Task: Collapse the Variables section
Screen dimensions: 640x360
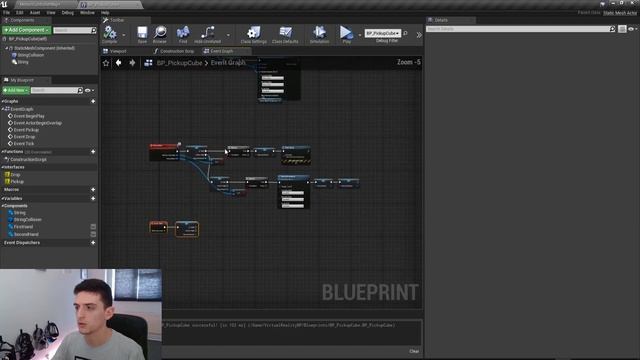Action: (x=2, y=198)
